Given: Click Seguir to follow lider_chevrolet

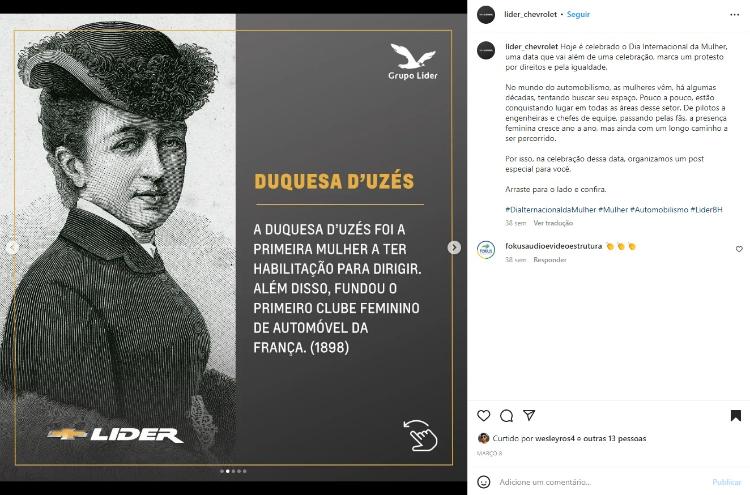Looking at the screenshot, I should pyautogui.click(x=578, y=14).
